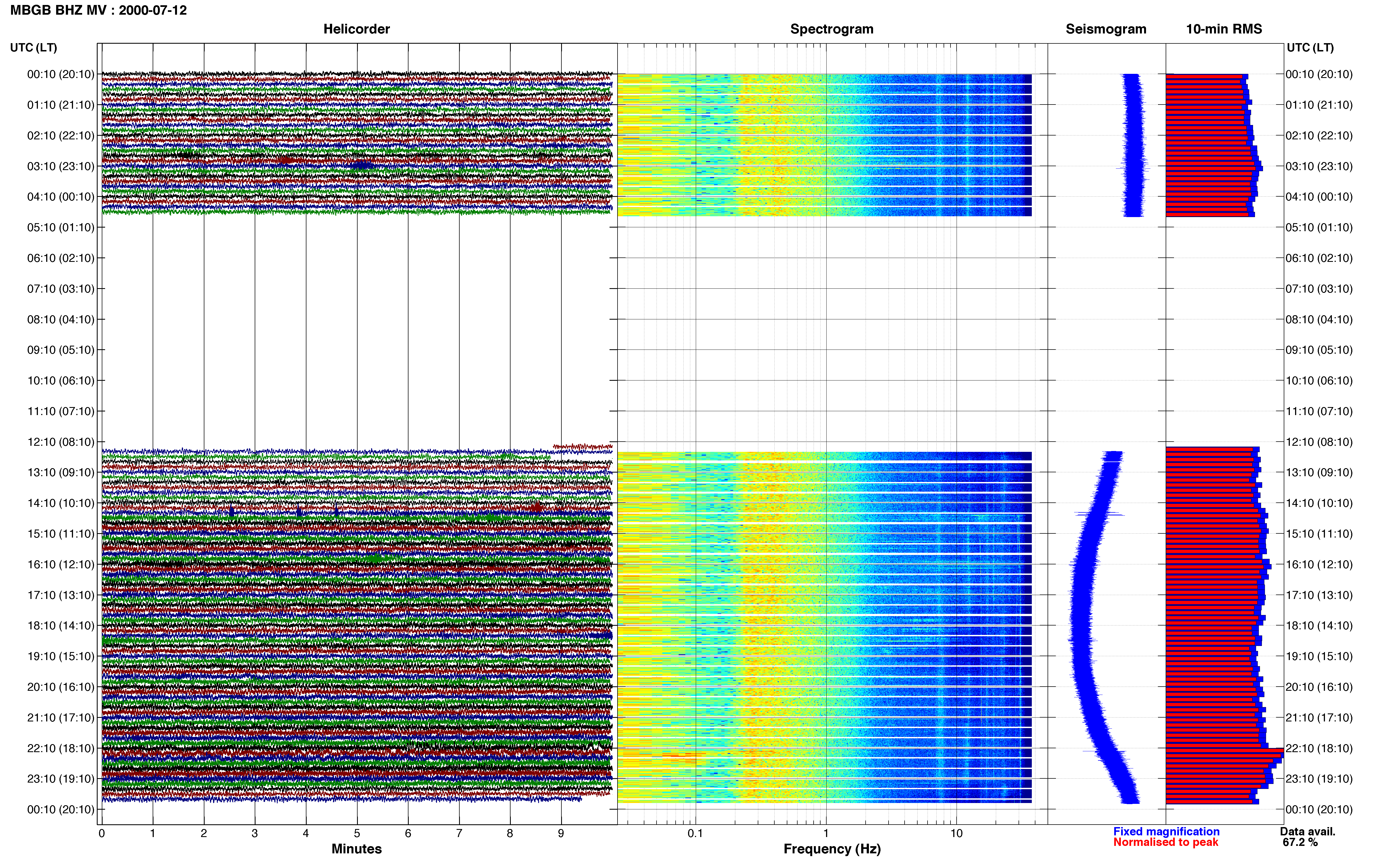
Task: Click left time label '20:10 (16:10)'
Action: [61, 687]
